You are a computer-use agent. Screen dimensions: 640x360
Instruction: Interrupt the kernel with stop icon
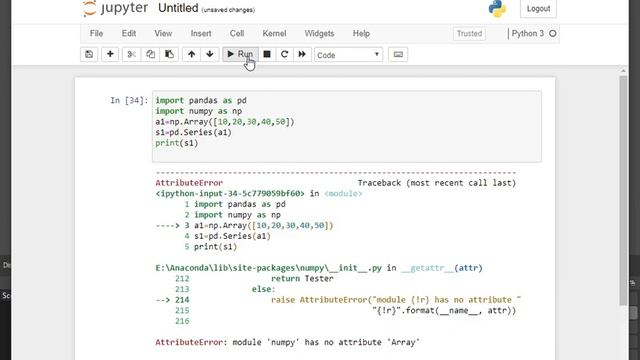[267, 54]
